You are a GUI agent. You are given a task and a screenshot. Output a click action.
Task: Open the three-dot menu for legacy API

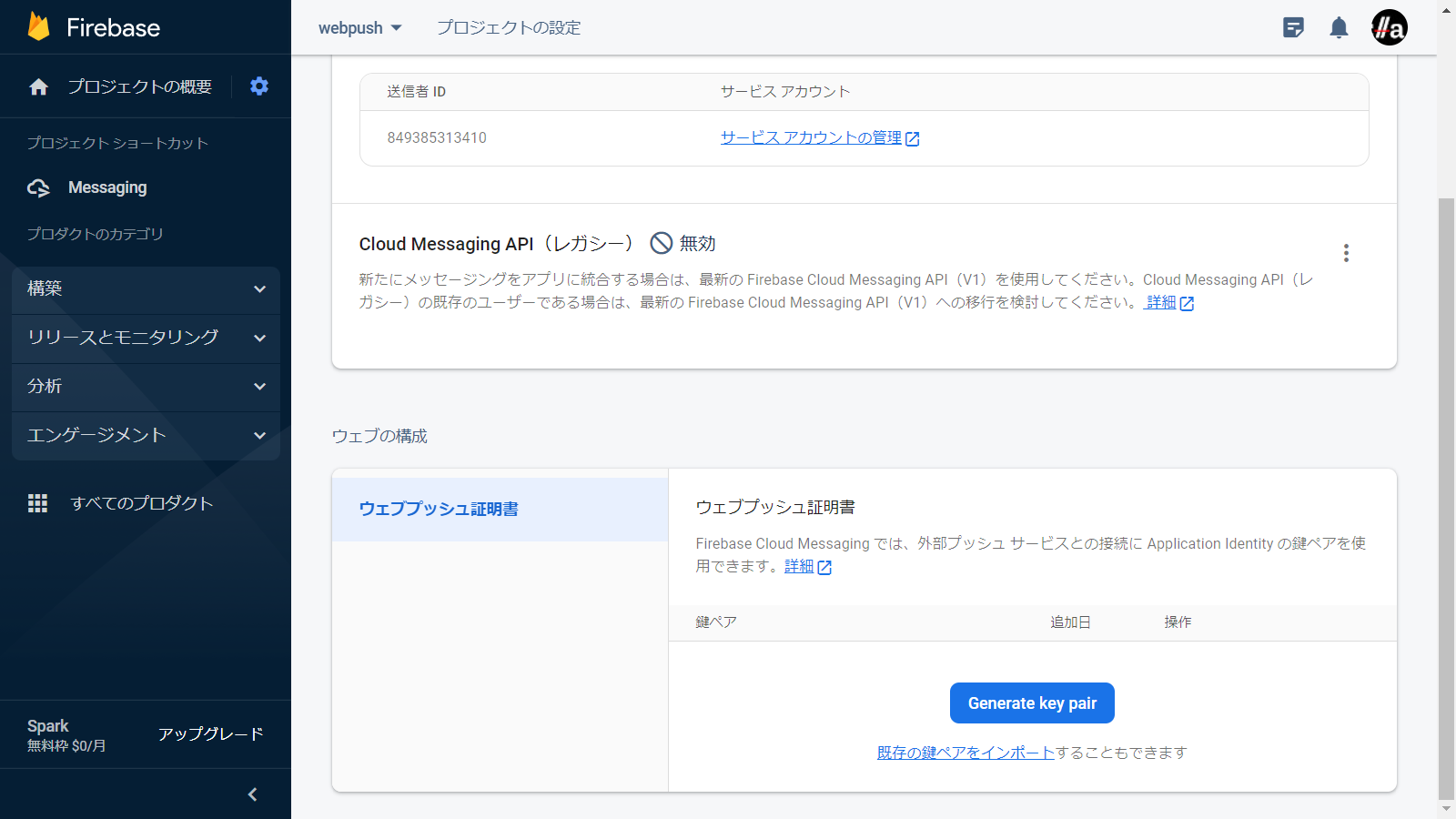(x=1346, y=253)
